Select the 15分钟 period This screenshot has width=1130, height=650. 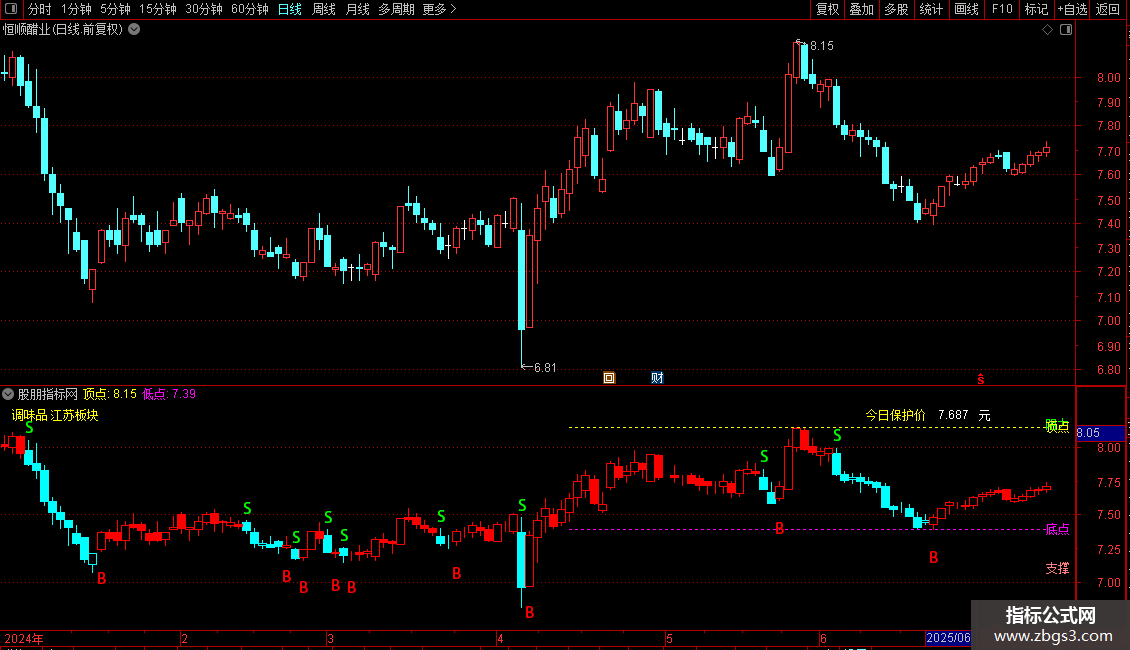[157, 9]
